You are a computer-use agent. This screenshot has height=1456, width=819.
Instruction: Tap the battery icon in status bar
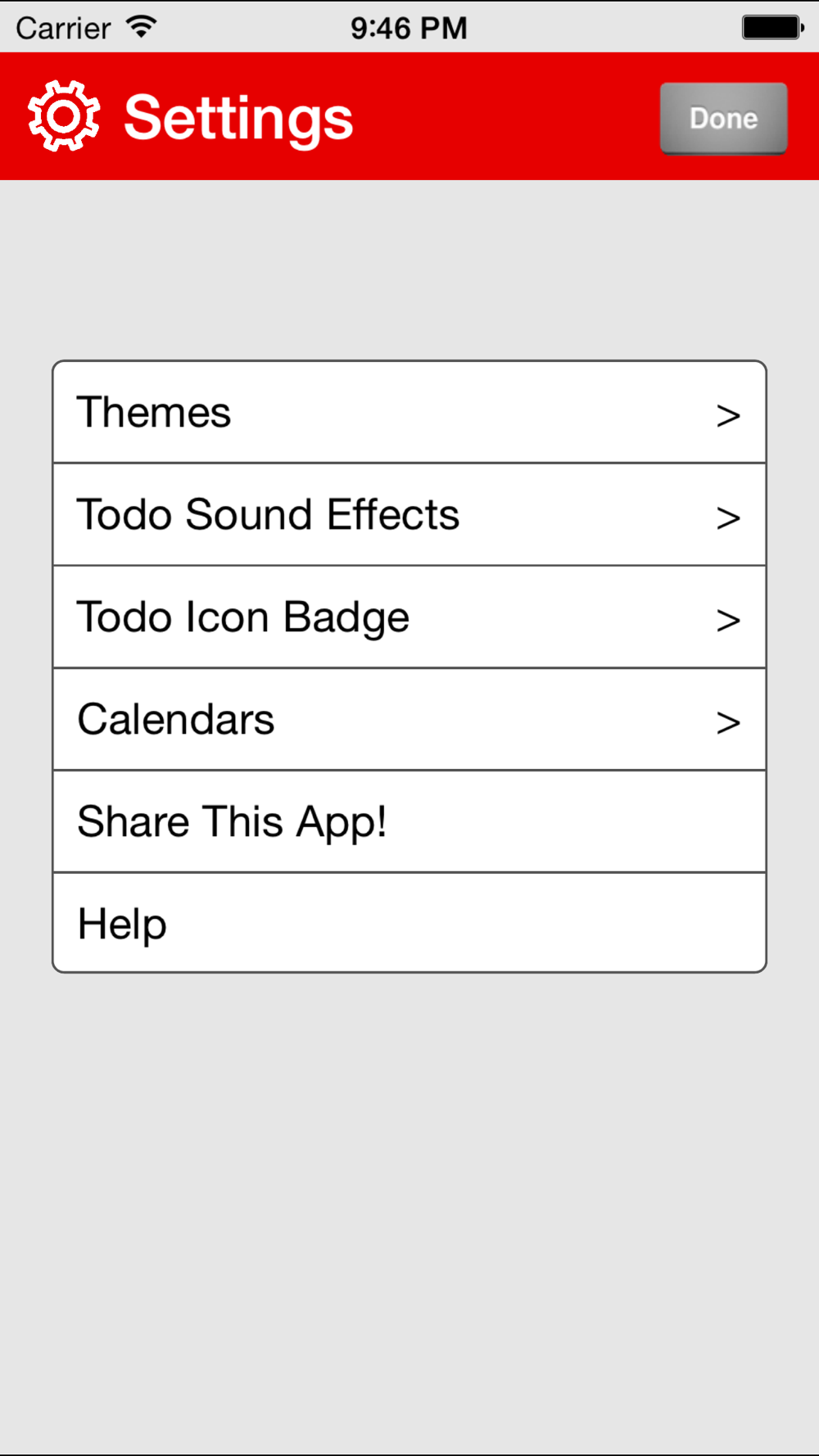[x=773, y=27]
